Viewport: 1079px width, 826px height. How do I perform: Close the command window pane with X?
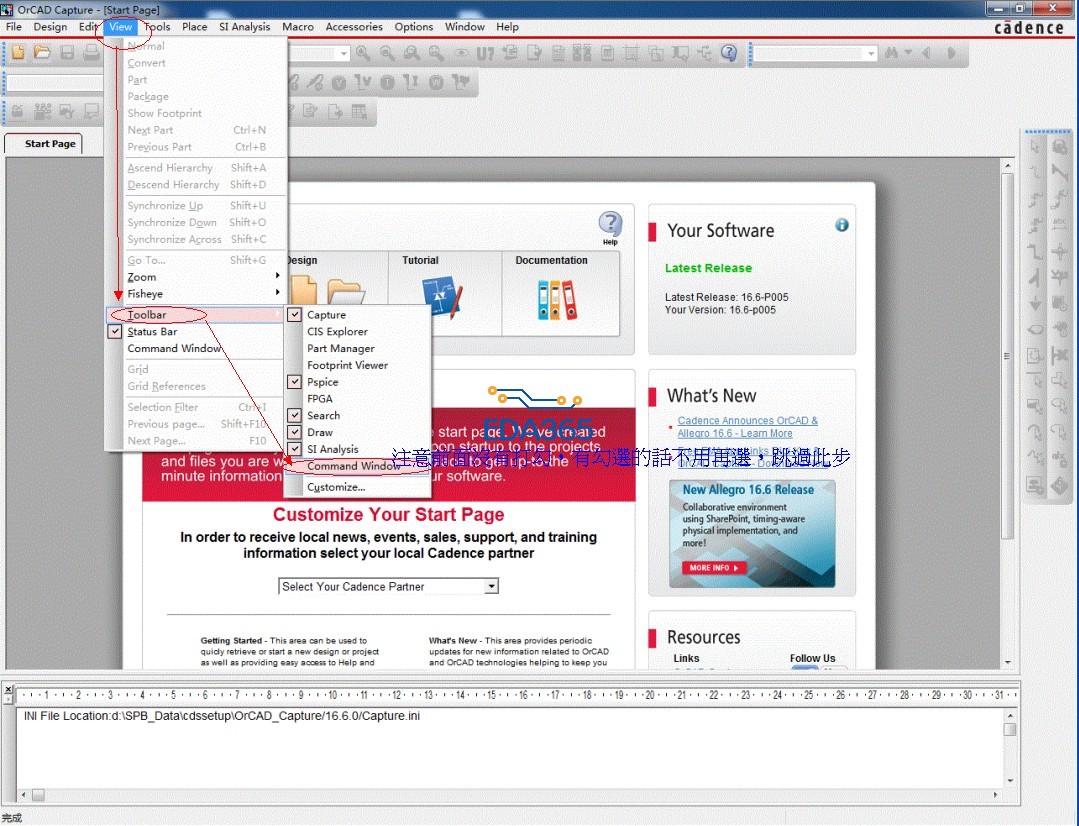coord(8,689)
